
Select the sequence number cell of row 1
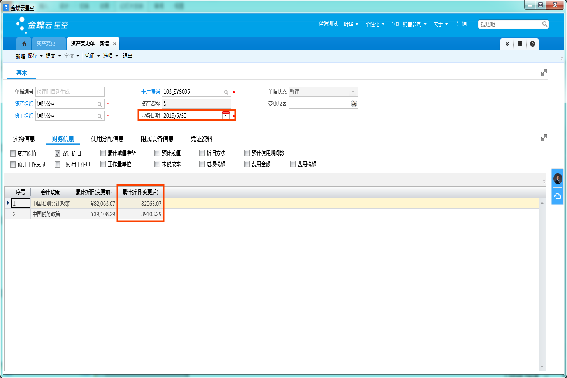pos(20,203)
